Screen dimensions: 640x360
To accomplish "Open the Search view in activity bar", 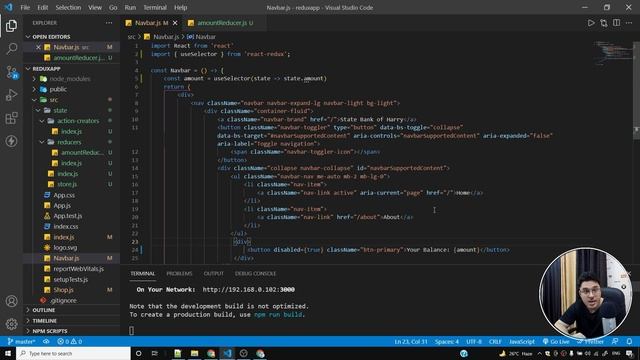I will [11, 49].
